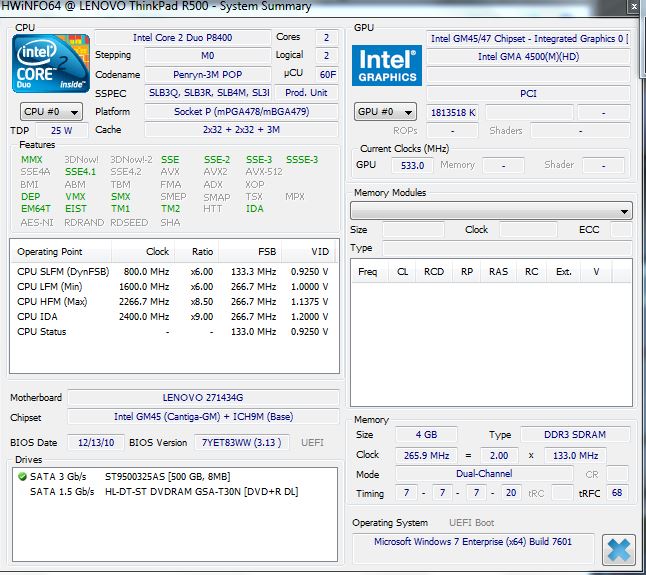Click the Intel GM45 chipset field
646x575 pixels.
click(x=203, y=417)
